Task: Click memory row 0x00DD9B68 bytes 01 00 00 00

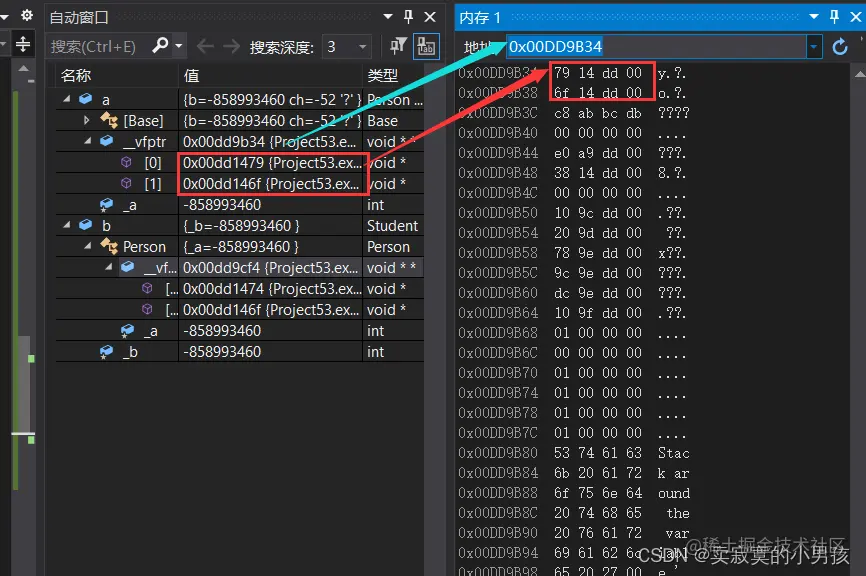Action: (x=598, y=333)
